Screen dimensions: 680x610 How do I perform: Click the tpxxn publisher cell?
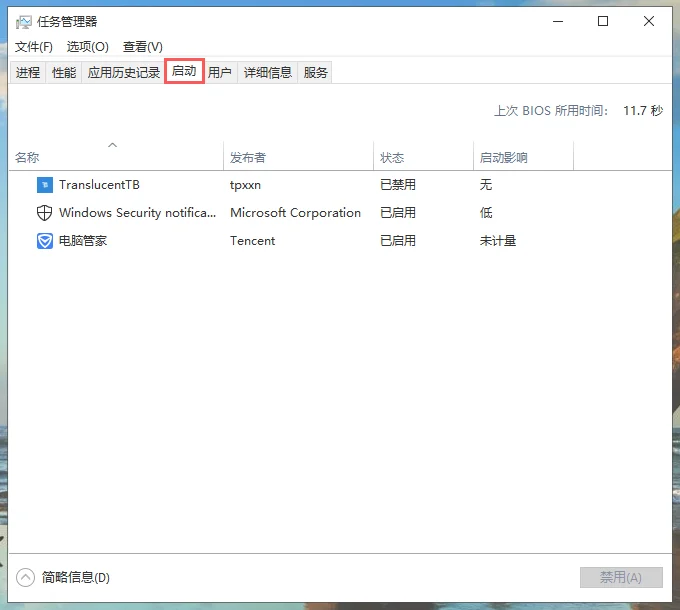[x=245, y=185]
